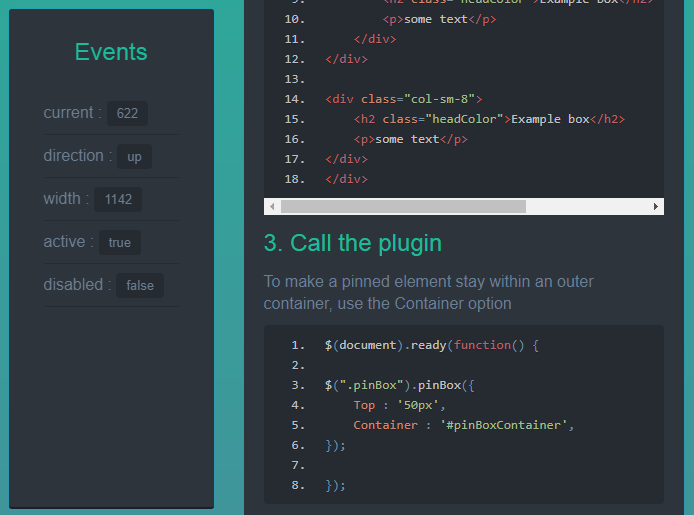Click the left arrow of the code scrollbar

[272, 207]
